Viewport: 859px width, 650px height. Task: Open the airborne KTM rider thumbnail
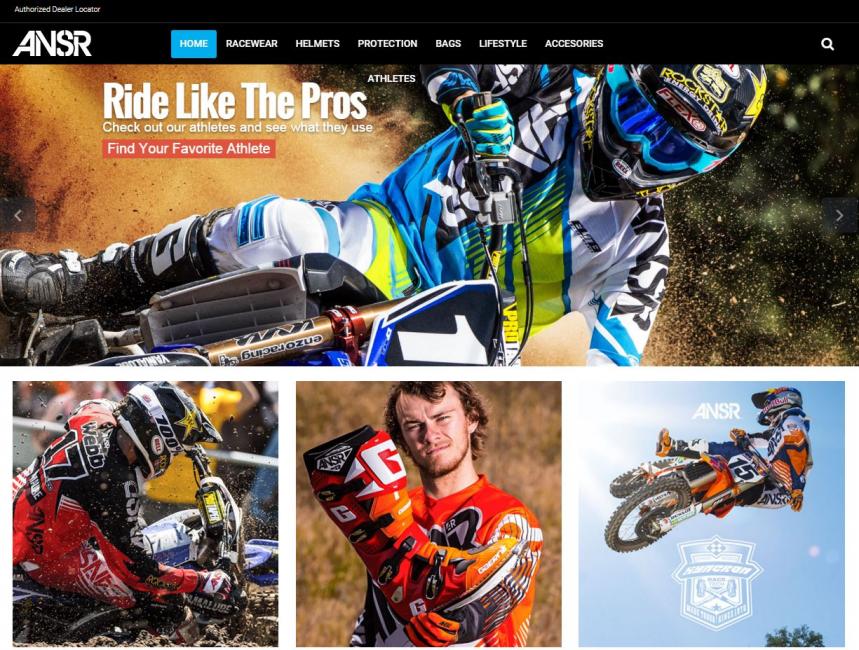pyautogui.click(x=712, y=514)
